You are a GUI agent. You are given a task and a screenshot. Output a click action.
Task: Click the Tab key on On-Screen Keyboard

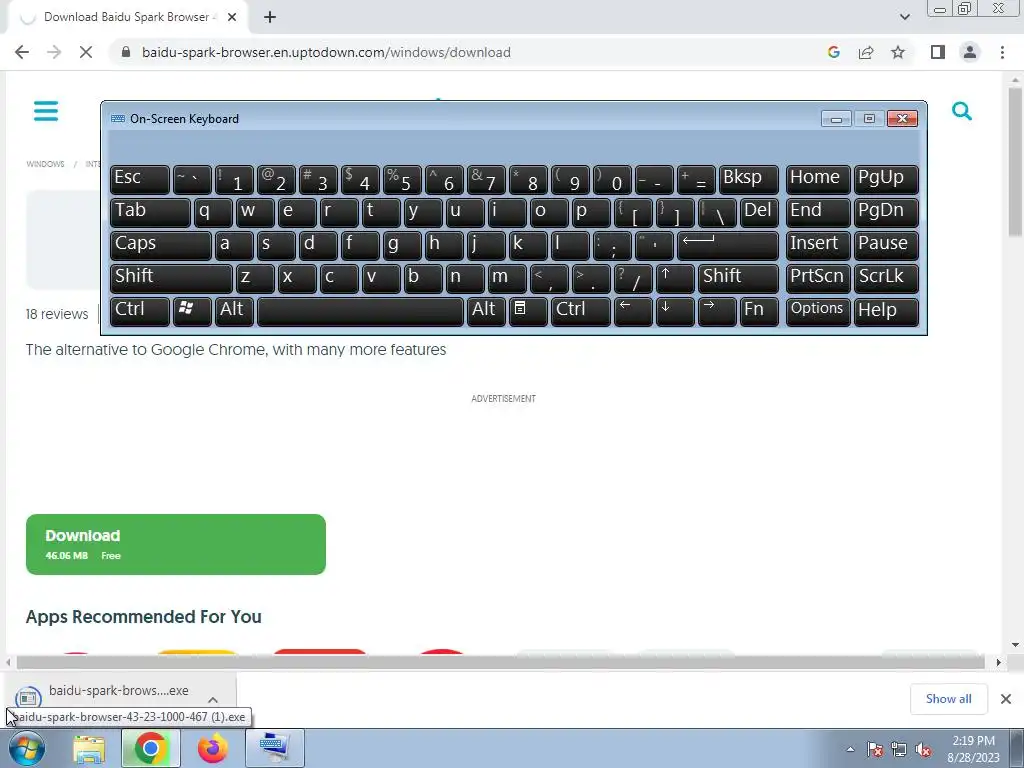[150, 212]
